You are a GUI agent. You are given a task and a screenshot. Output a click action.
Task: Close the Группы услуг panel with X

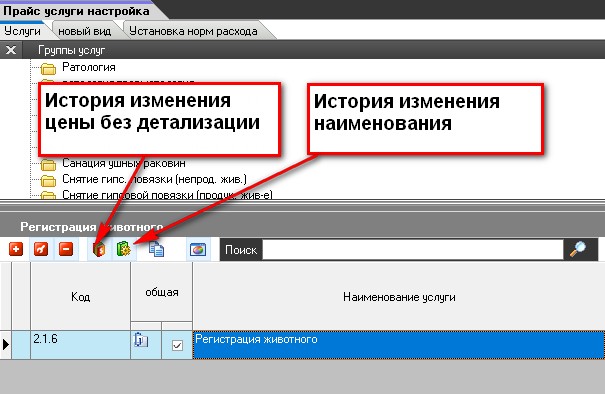coord(11,50)
